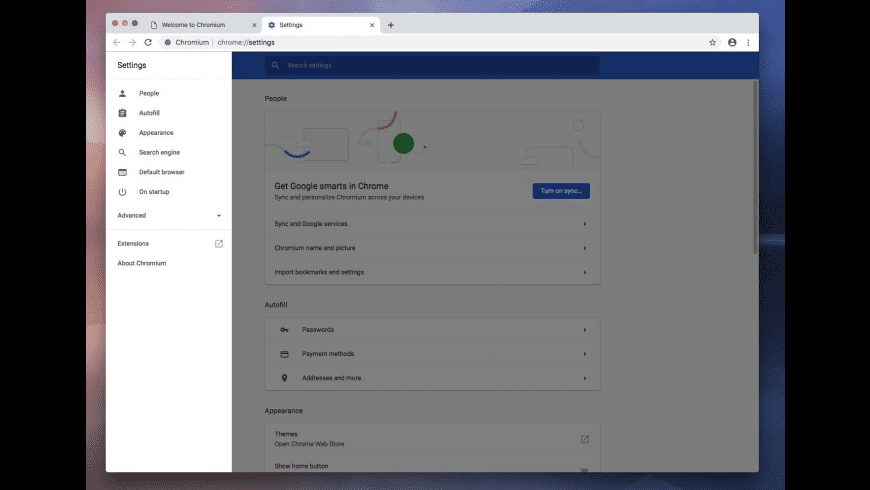
Task: Click the search icon in settings search bar
Action: click(x=275, y=65)
